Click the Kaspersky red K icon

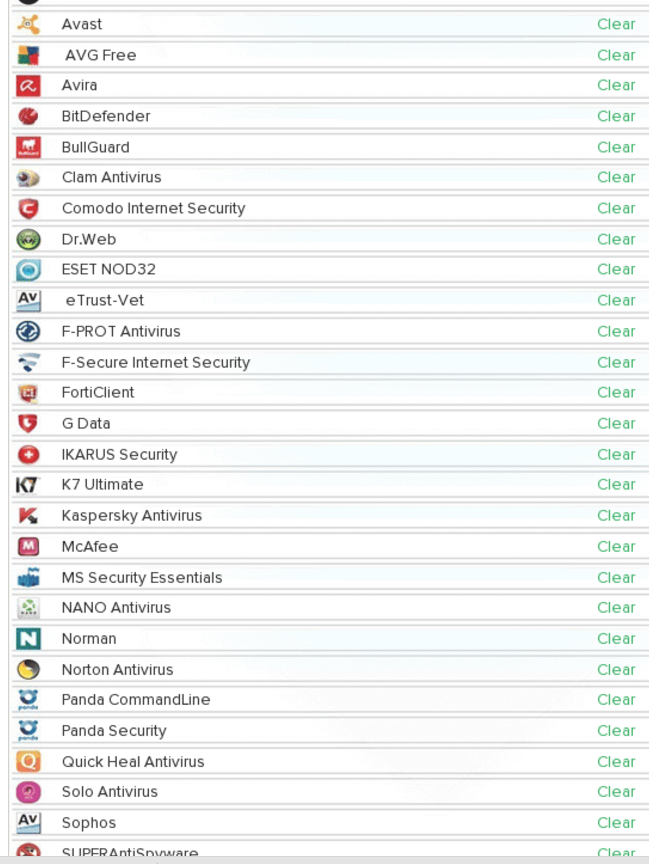pos(28,516)
